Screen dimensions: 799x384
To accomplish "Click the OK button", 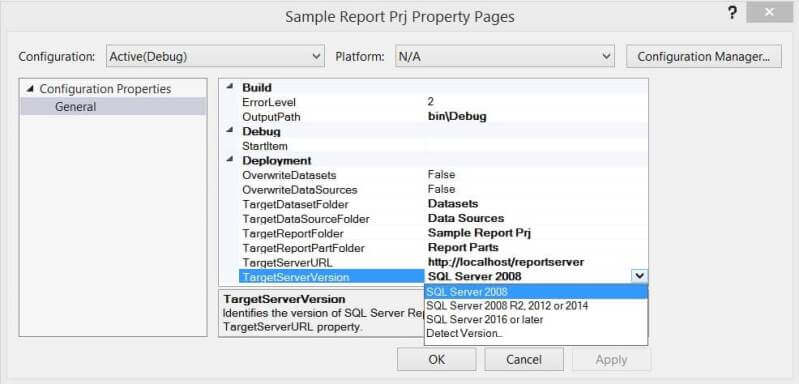I will [x=437, y=360].
